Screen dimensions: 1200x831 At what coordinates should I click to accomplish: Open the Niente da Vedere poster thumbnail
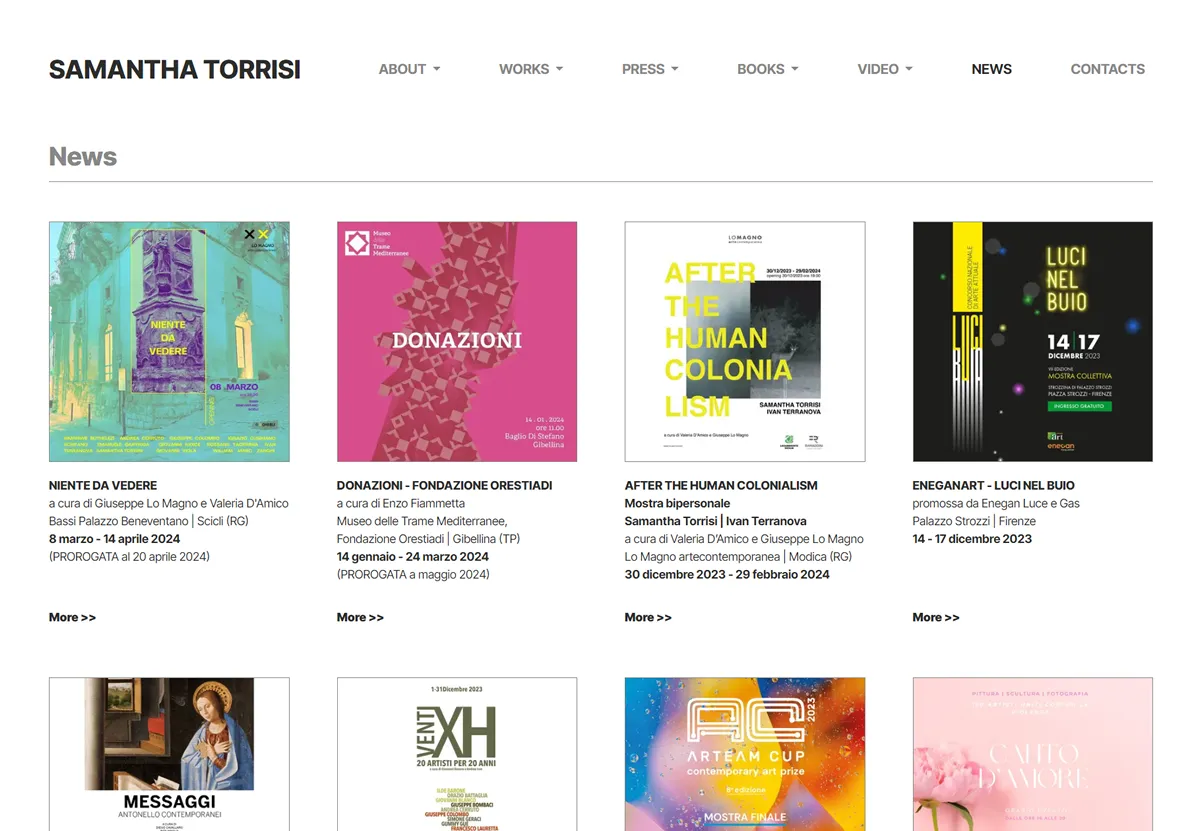[169, 341]
